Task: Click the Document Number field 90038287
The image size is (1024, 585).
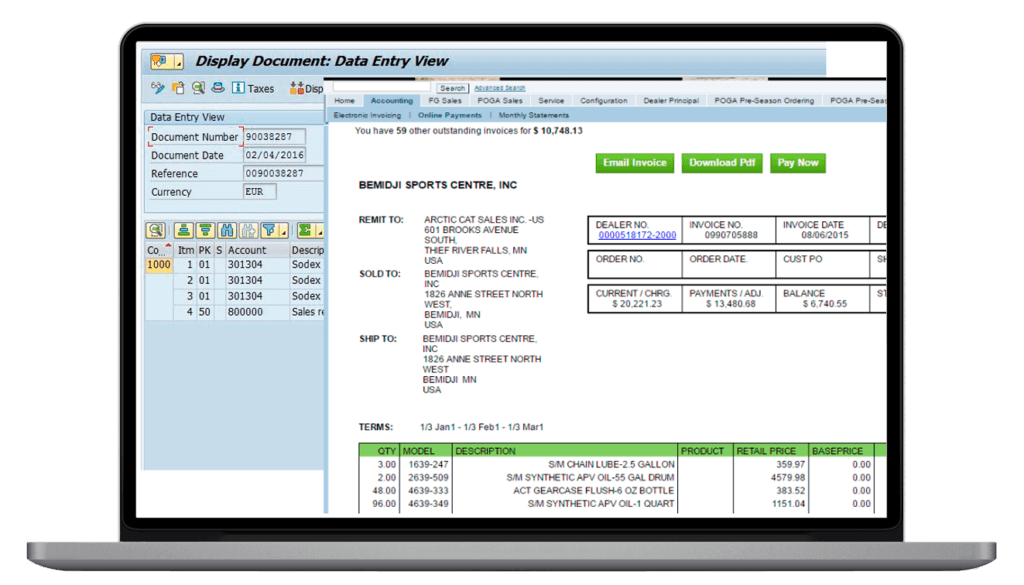Action: 274,137
